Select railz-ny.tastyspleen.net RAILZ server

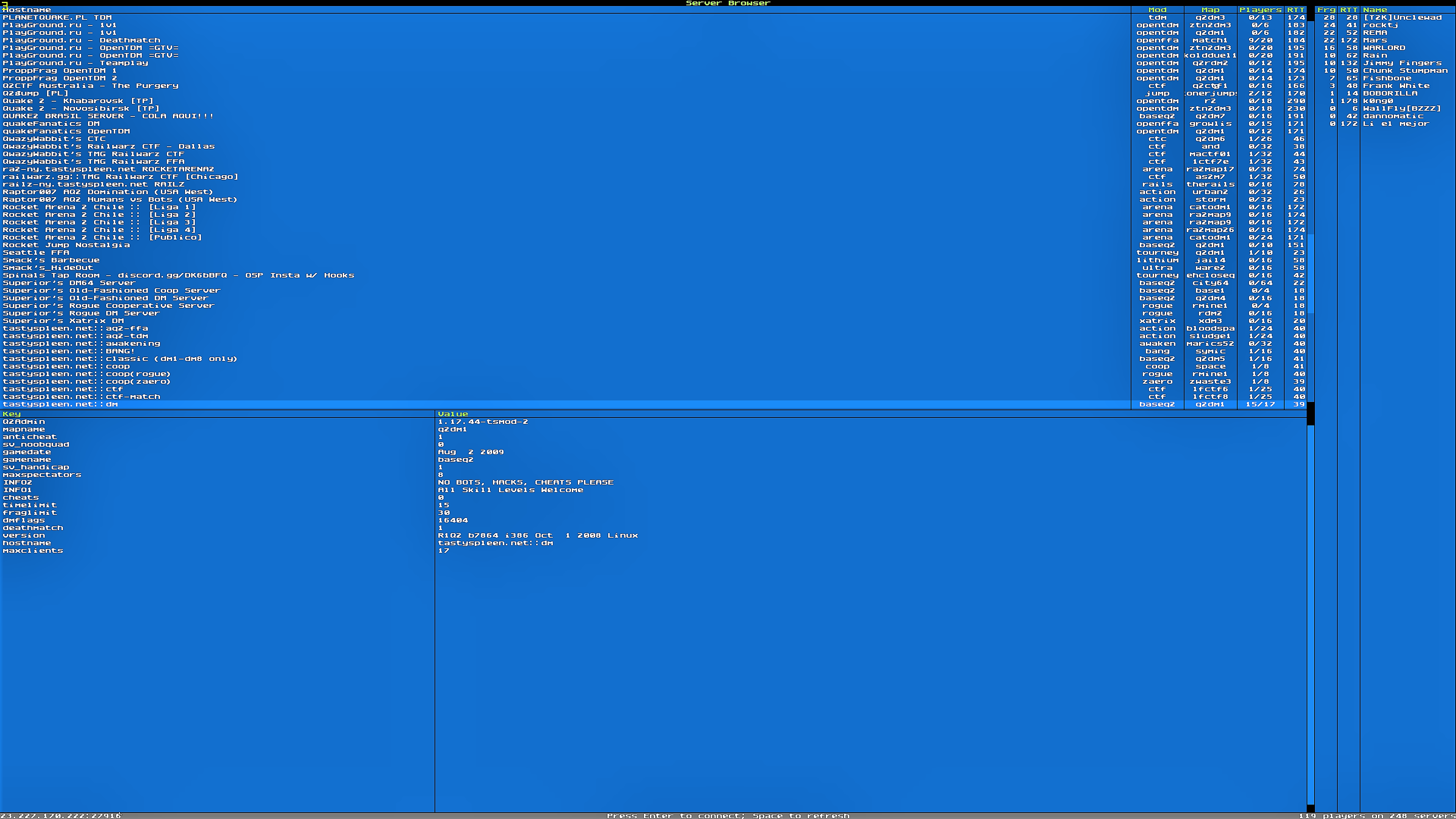(653, 184)
